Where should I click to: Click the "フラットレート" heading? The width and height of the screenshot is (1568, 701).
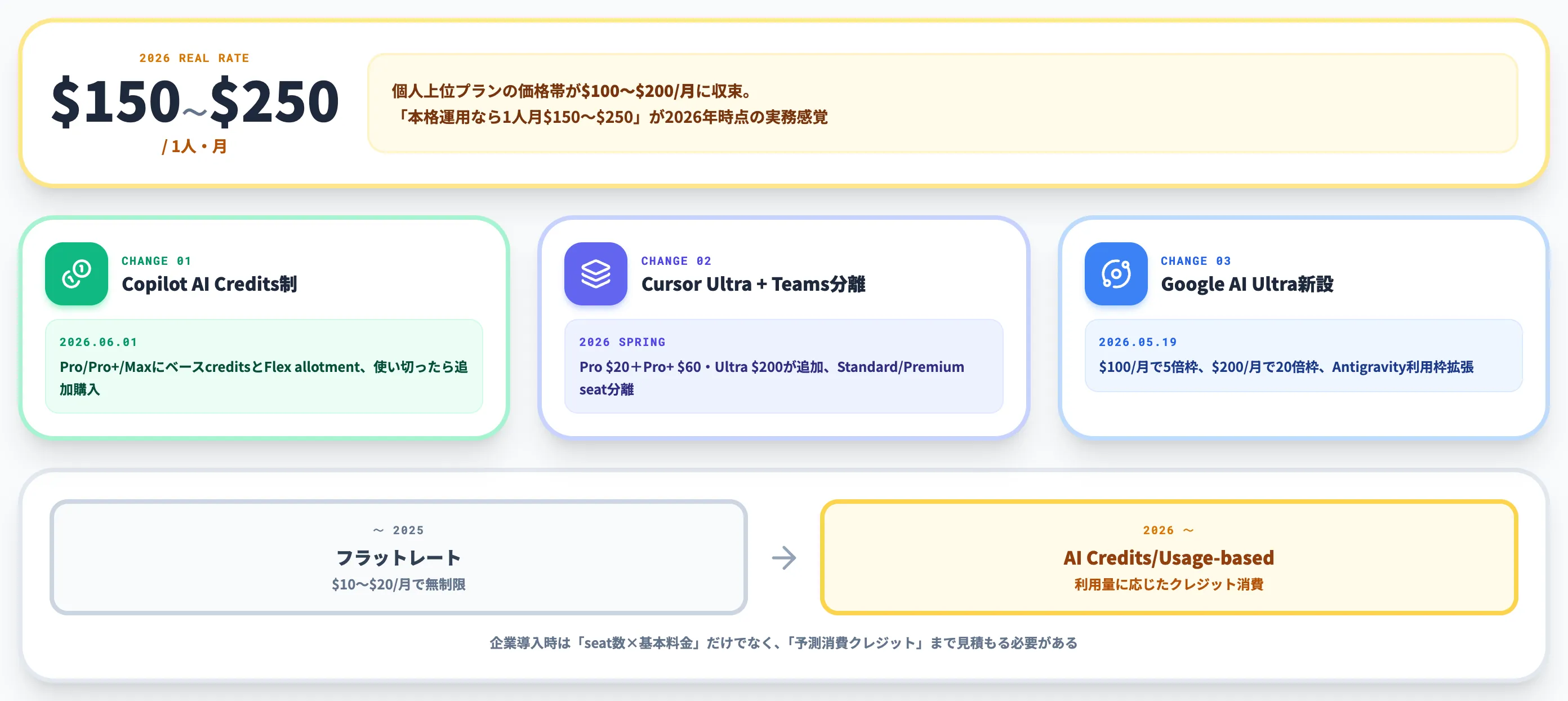tap(399, 558)
